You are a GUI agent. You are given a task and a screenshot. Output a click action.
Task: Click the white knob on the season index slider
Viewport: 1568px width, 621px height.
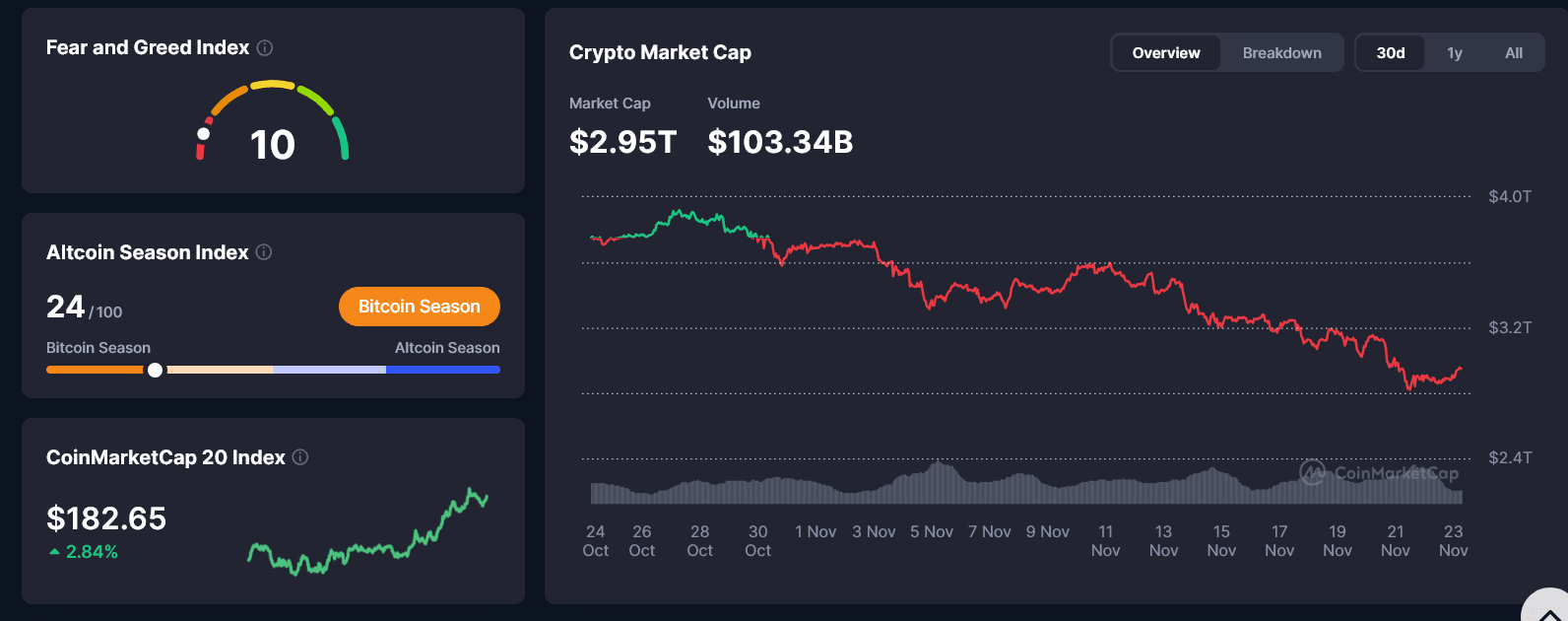click(155, 370)
